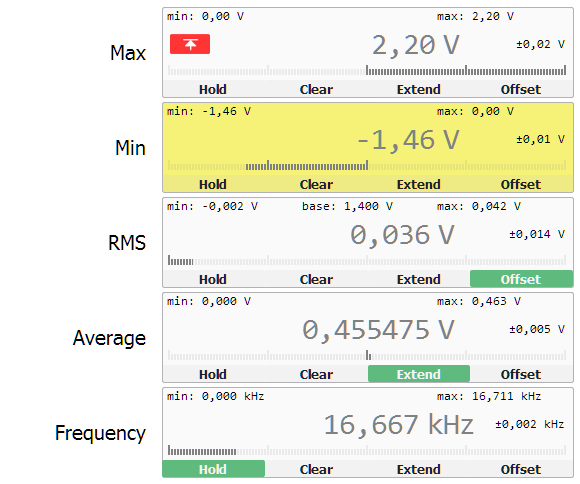Enable Extend in the Max panel
The height and width of the screenshot is (484, 580).
point(419,89)
